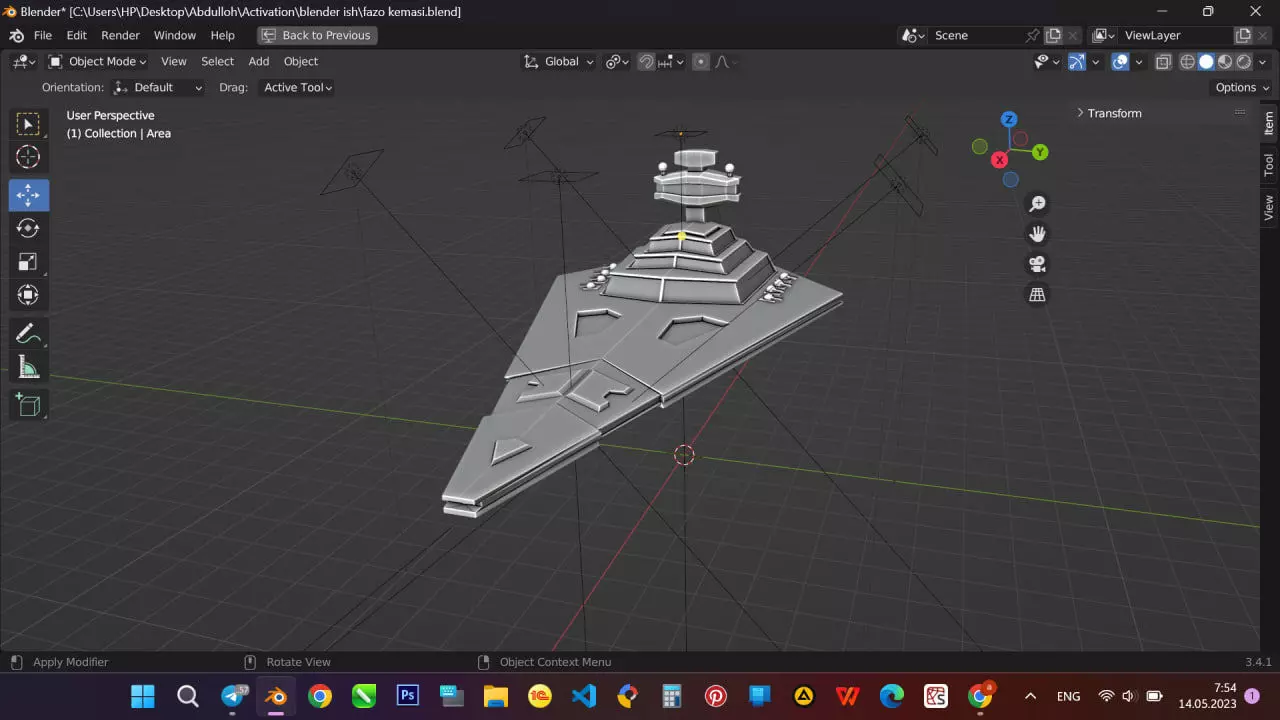Image resolution: width=1280 pixels, height=720 pixels.
Task: Open the viewport View menu
Action: point(174,62)
